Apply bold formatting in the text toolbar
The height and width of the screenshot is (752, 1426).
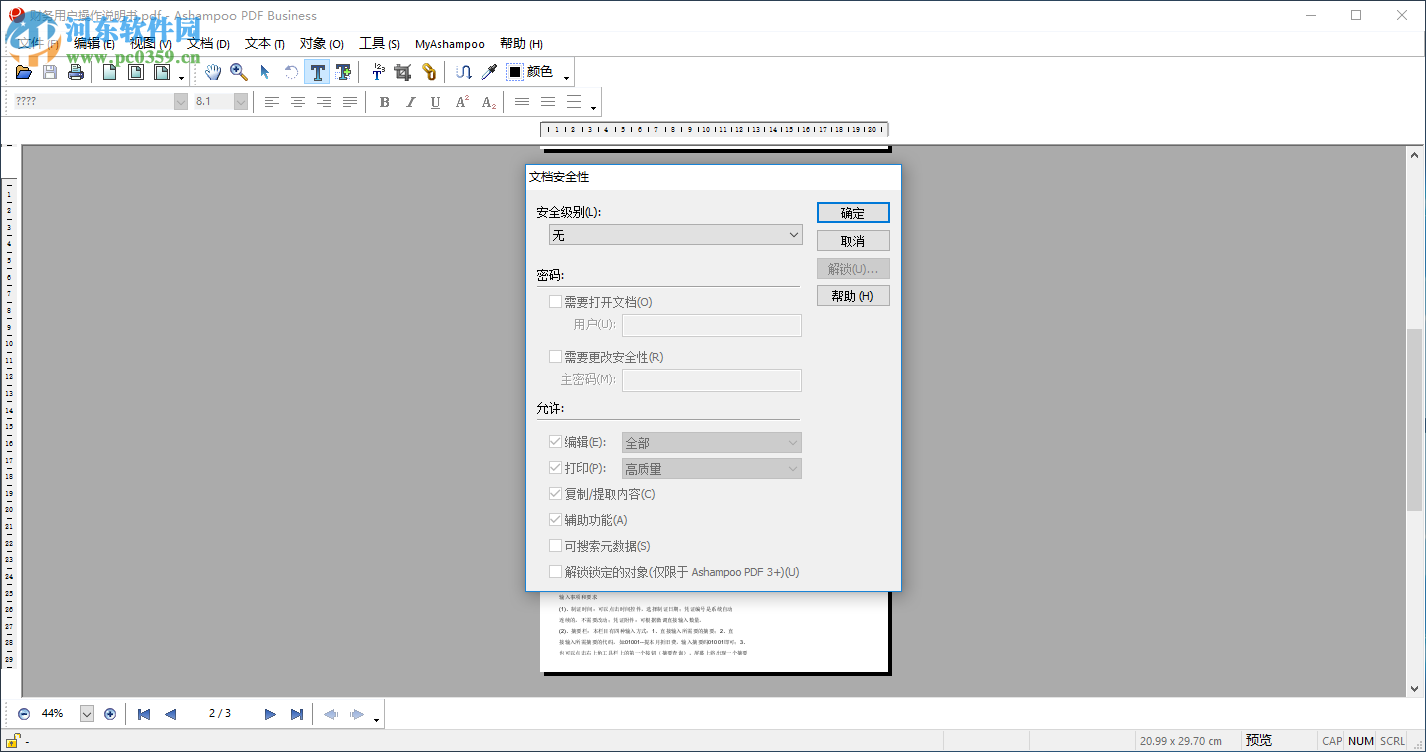(384, 101)
